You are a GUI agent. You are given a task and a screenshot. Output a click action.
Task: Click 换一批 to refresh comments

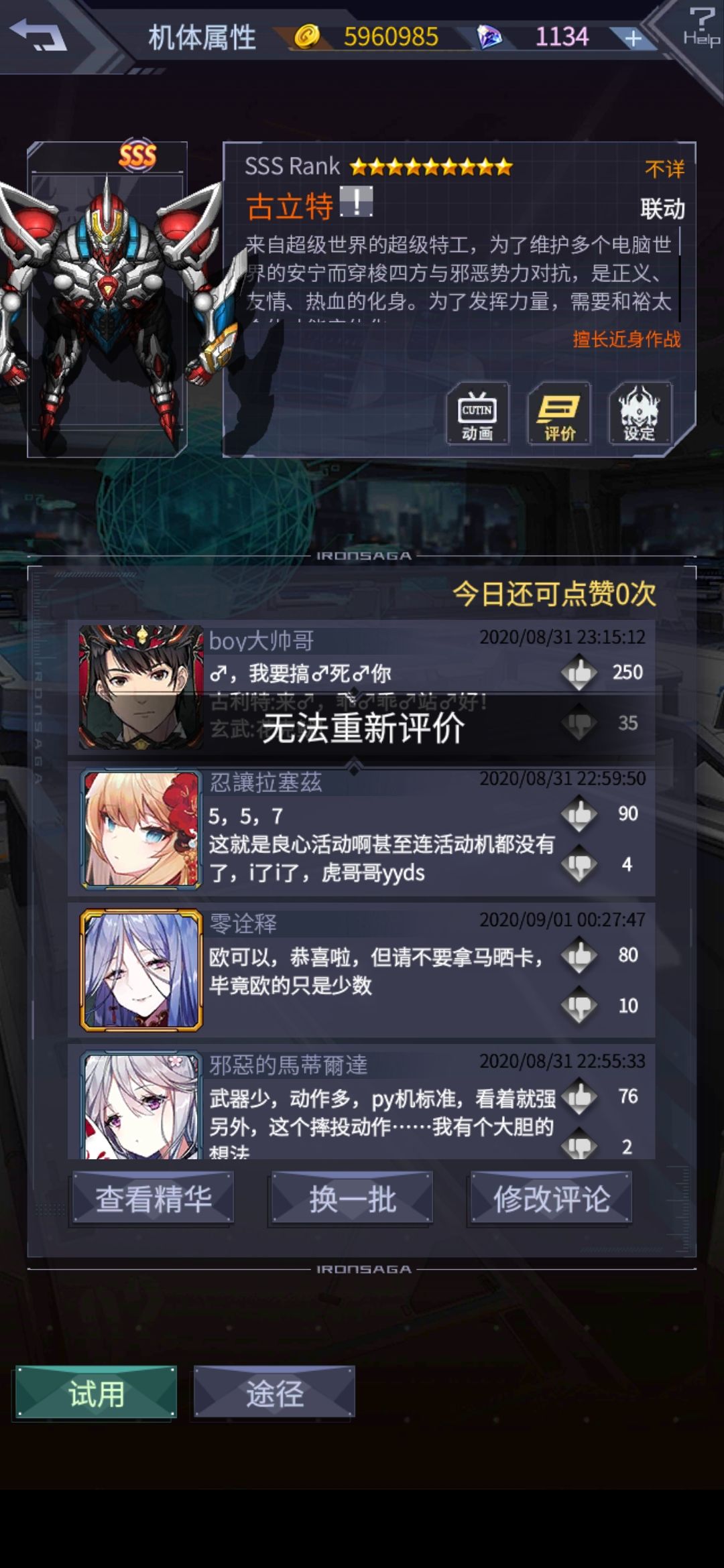[x=352, y=1199]
